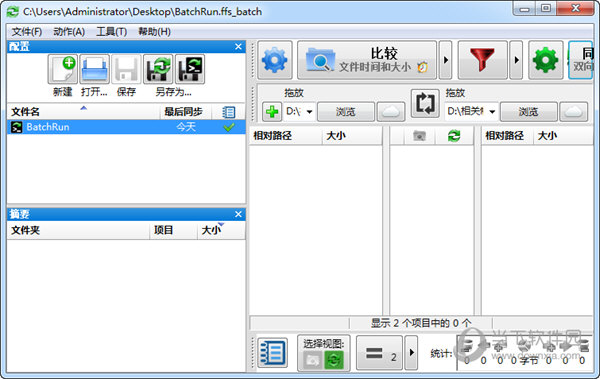The image size is (600, 379).
Task: Open 工具(T) menu
Action: (x=111, y=32)
